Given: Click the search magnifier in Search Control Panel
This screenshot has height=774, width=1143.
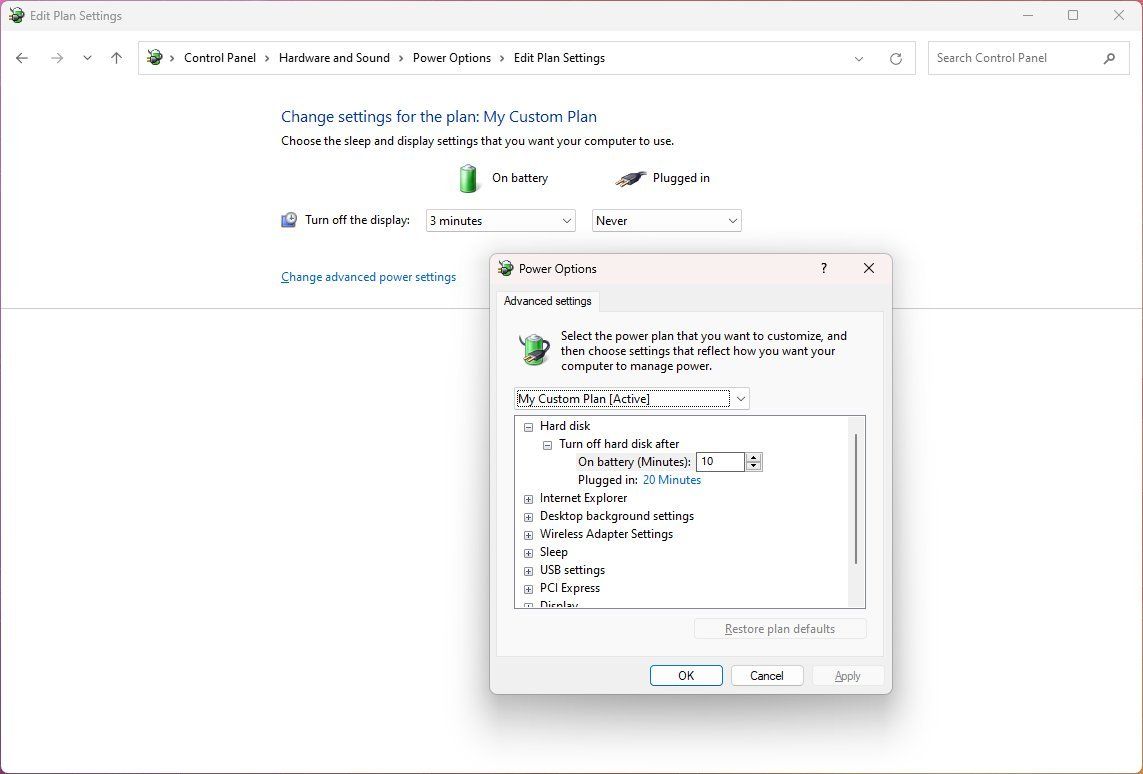Looking at the screenshot, I should point(1109,58).
